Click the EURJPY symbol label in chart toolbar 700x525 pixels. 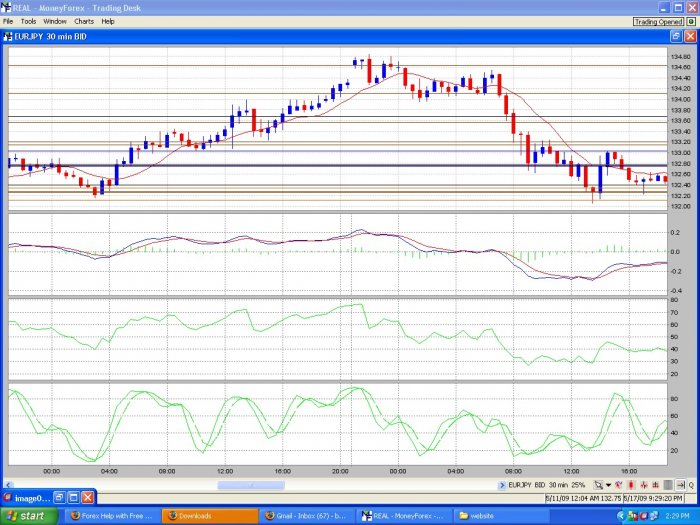[520, 485]
